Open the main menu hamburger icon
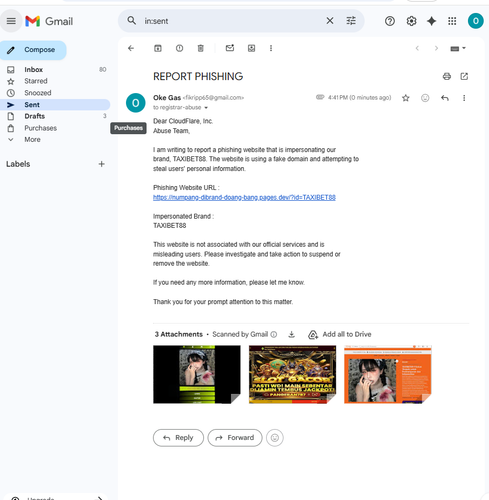 (x=11, y=21)
